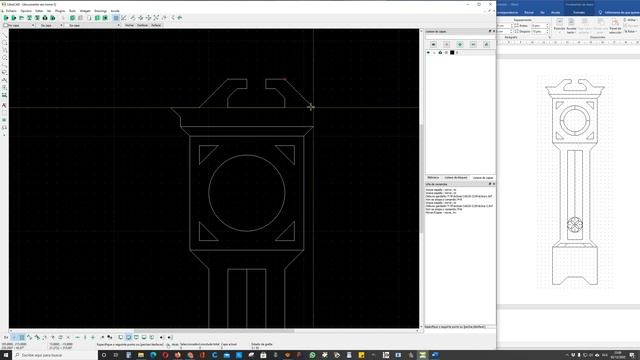Click the Previous View icon in the view toolbar
Screen dimensions: 640x360
pos(164,18)
